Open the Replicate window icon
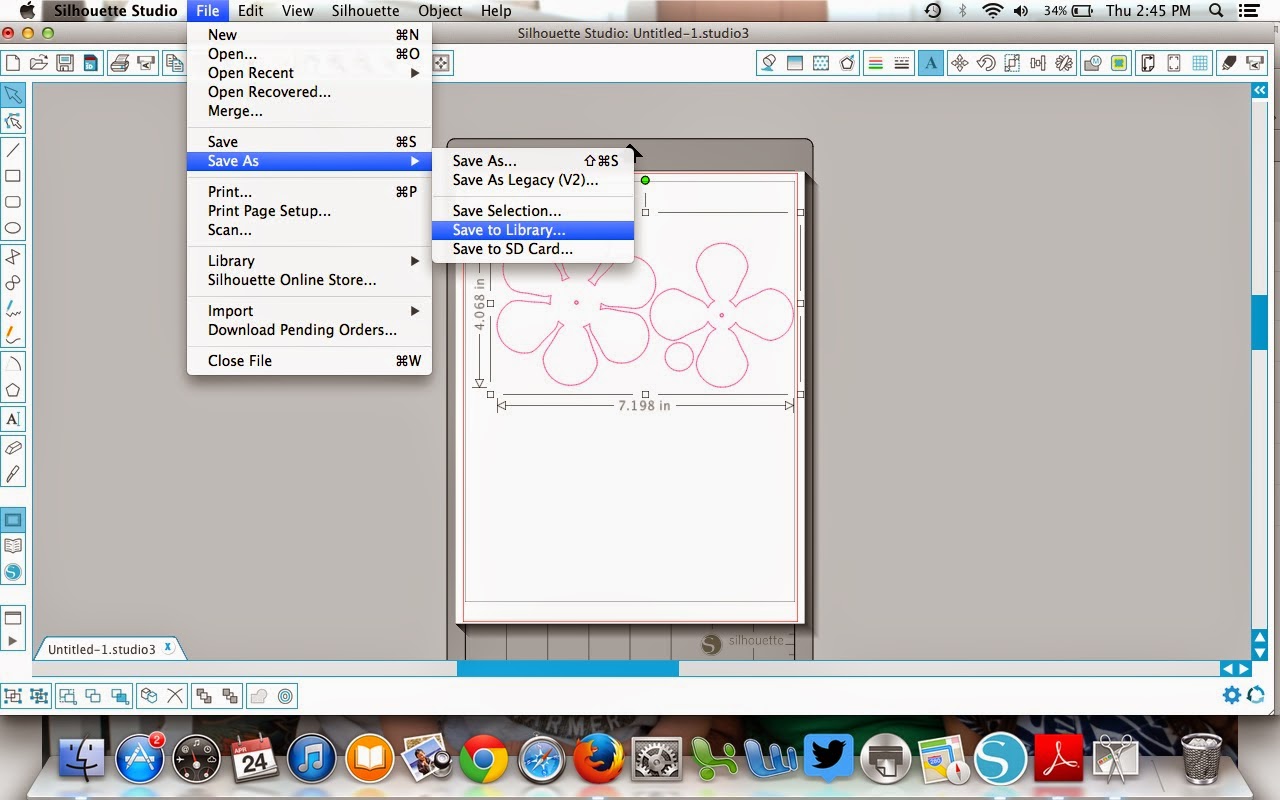 1064,63
